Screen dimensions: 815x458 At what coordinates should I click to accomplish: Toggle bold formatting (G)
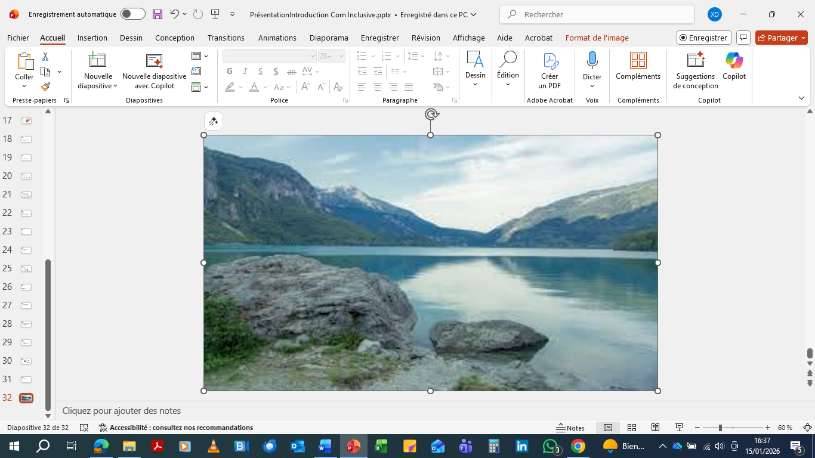229,71
